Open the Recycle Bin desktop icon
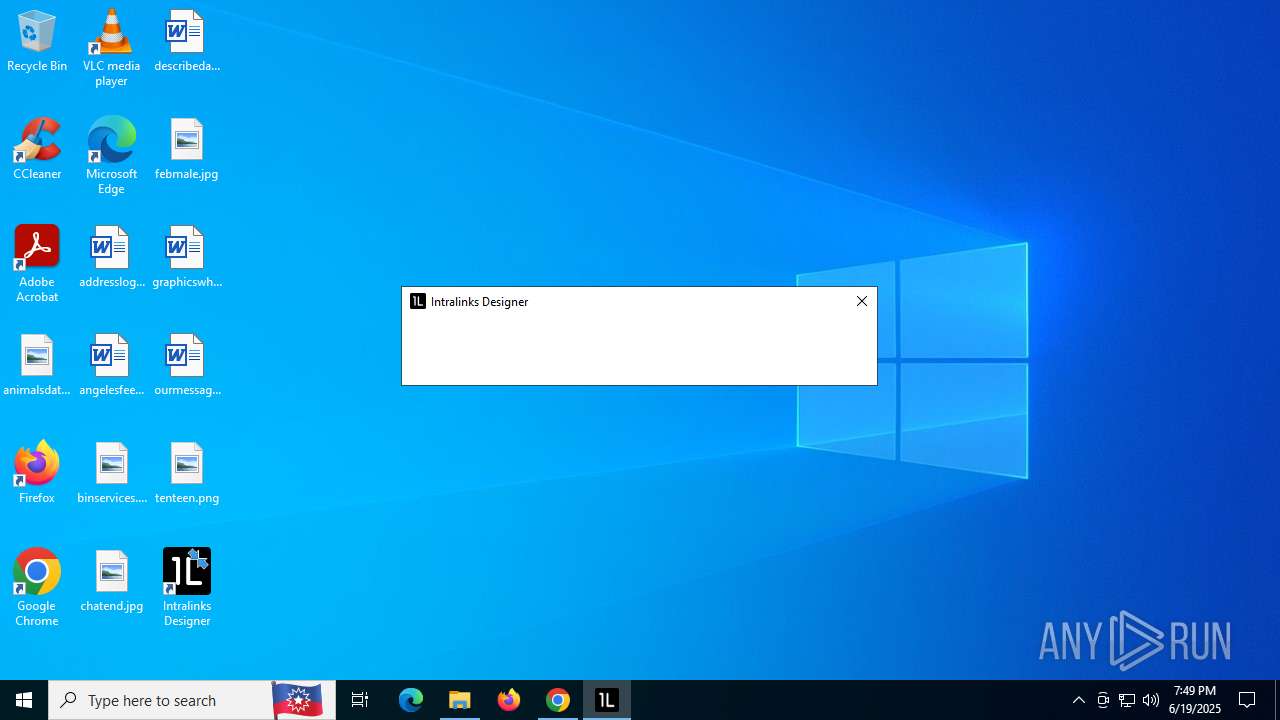Screen dimensions: 1280x720 (37, 41)
